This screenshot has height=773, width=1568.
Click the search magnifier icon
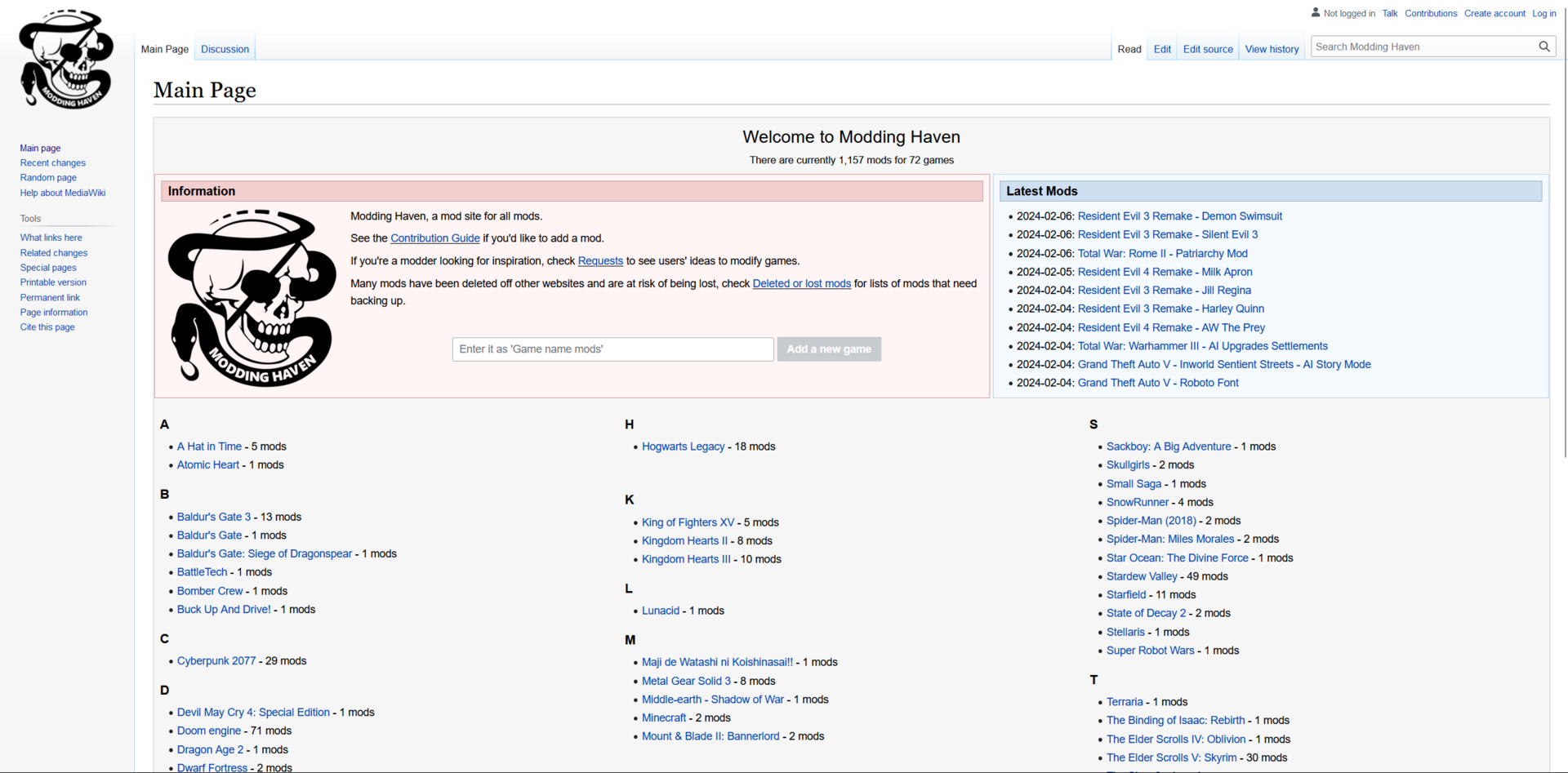pyautogui.click(x=1543, y=47)
